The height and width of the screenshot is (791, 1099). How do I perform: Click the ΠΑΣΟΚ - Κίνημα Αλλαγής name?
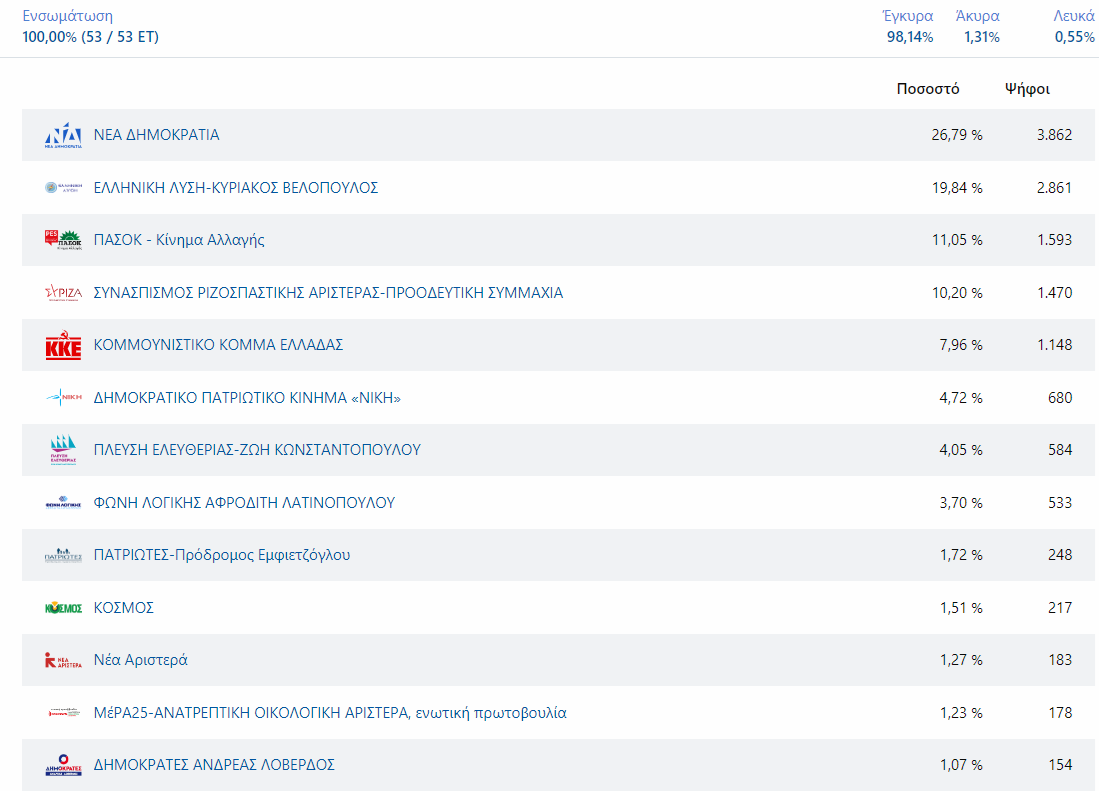(179, 240)
